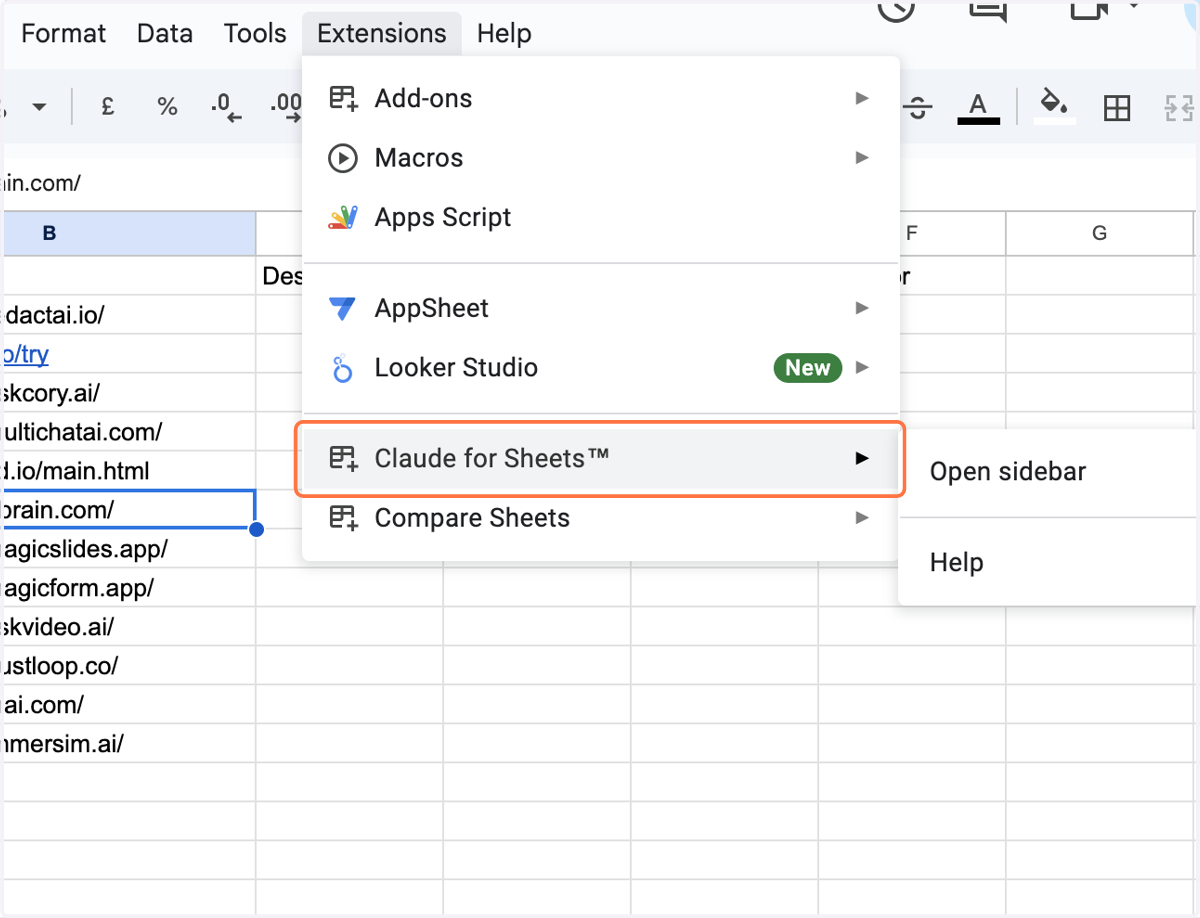Expand arrow beside Compare Sheets

[x=862, y=518]
